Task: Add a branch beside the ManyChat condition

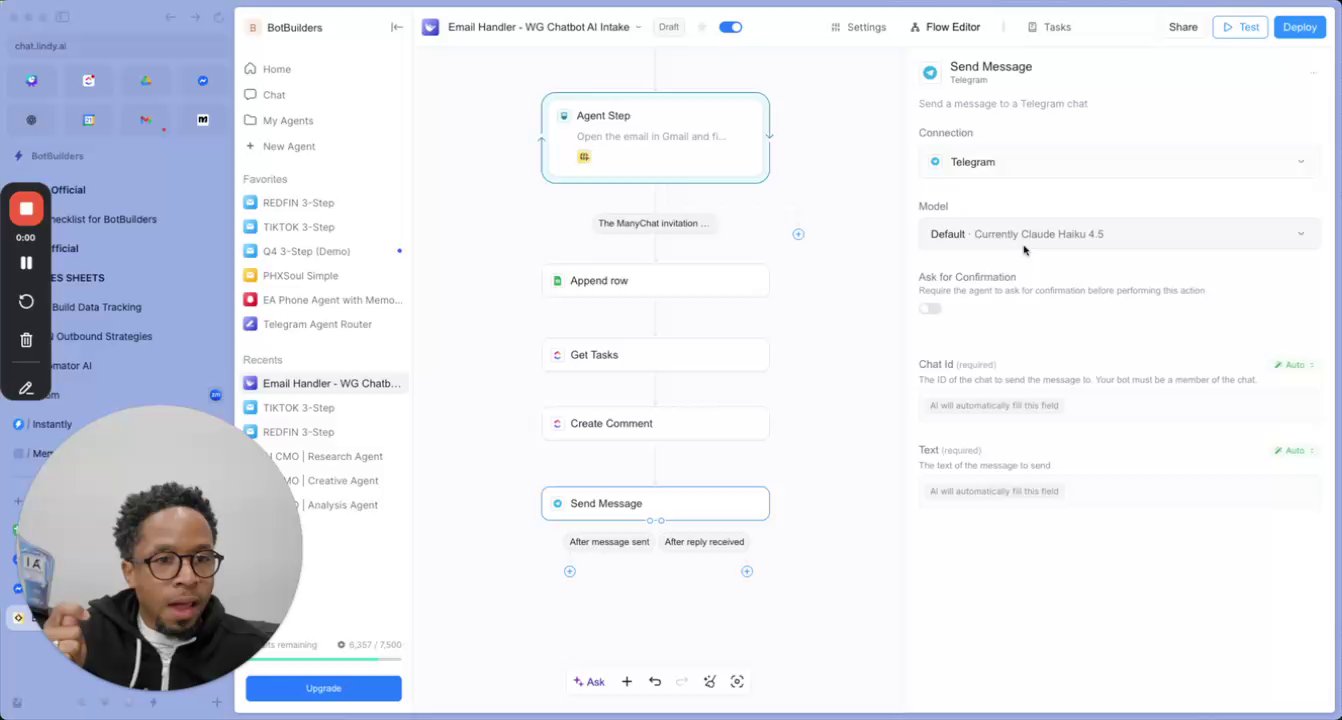Action: [798, 234]
